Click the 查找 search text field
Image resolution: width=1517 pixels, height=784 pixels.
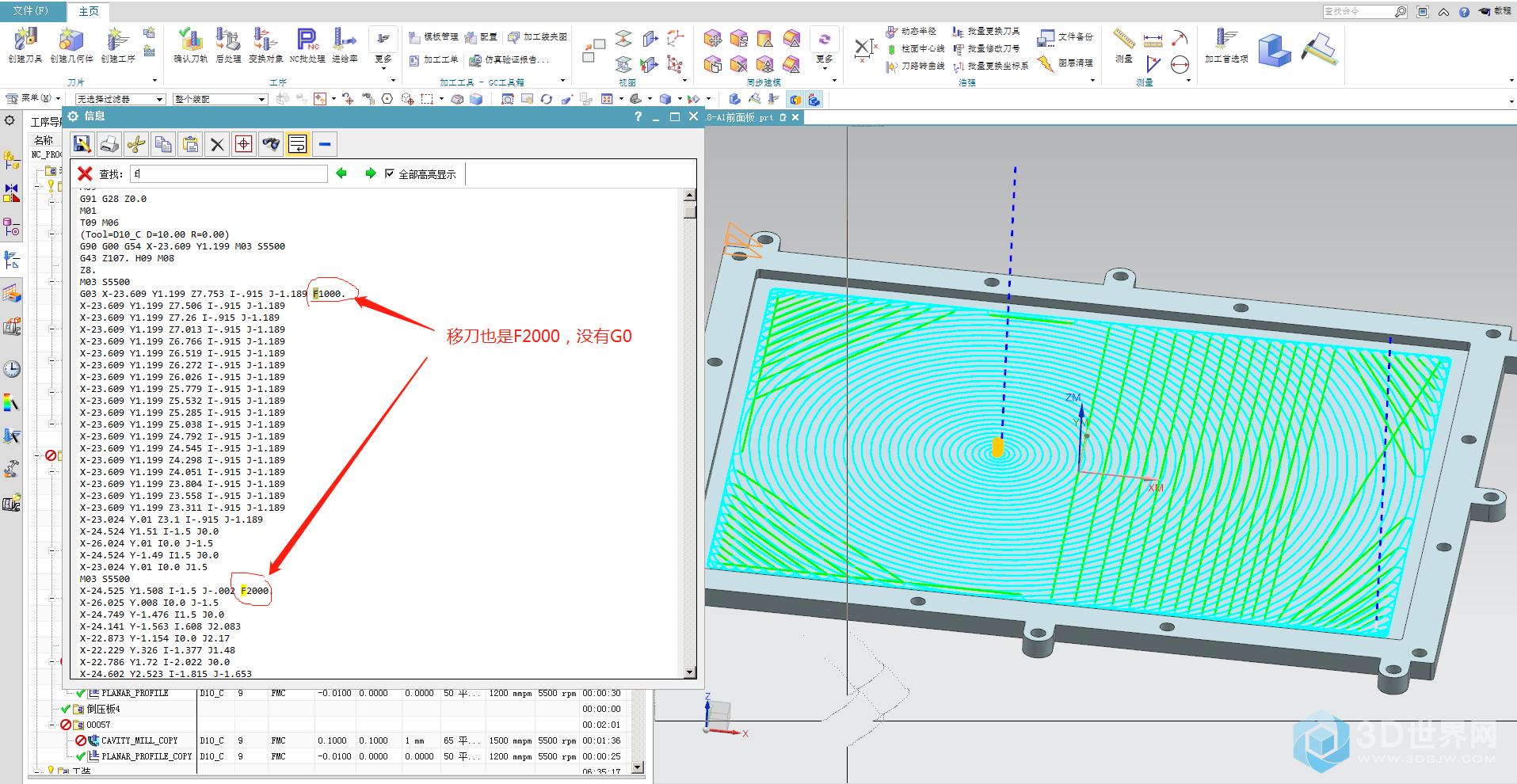click(229, 173)
